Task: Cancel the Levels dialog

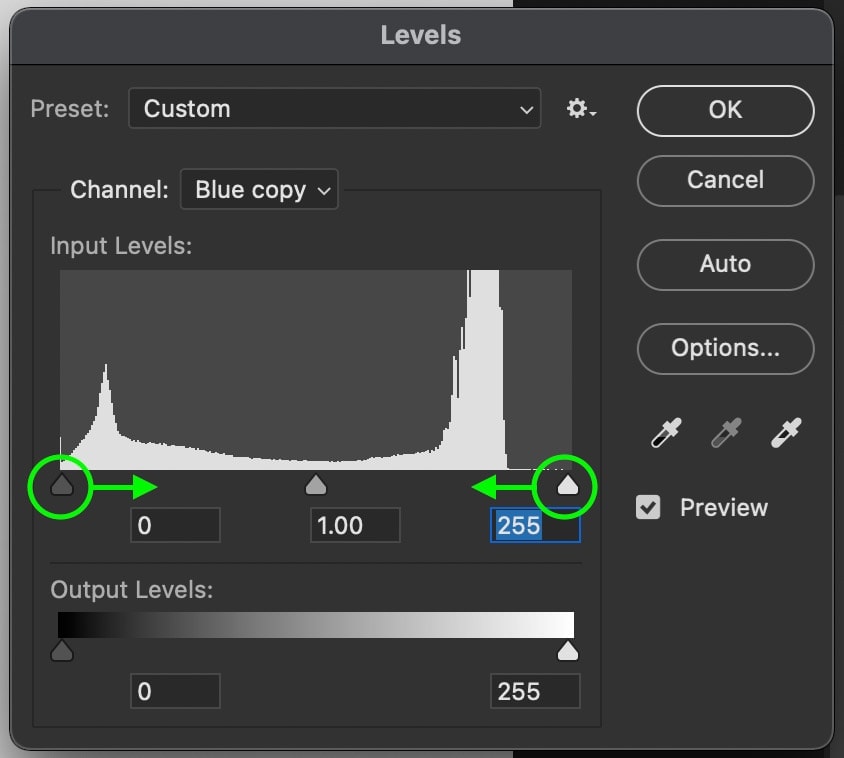Action: point(725,180)
